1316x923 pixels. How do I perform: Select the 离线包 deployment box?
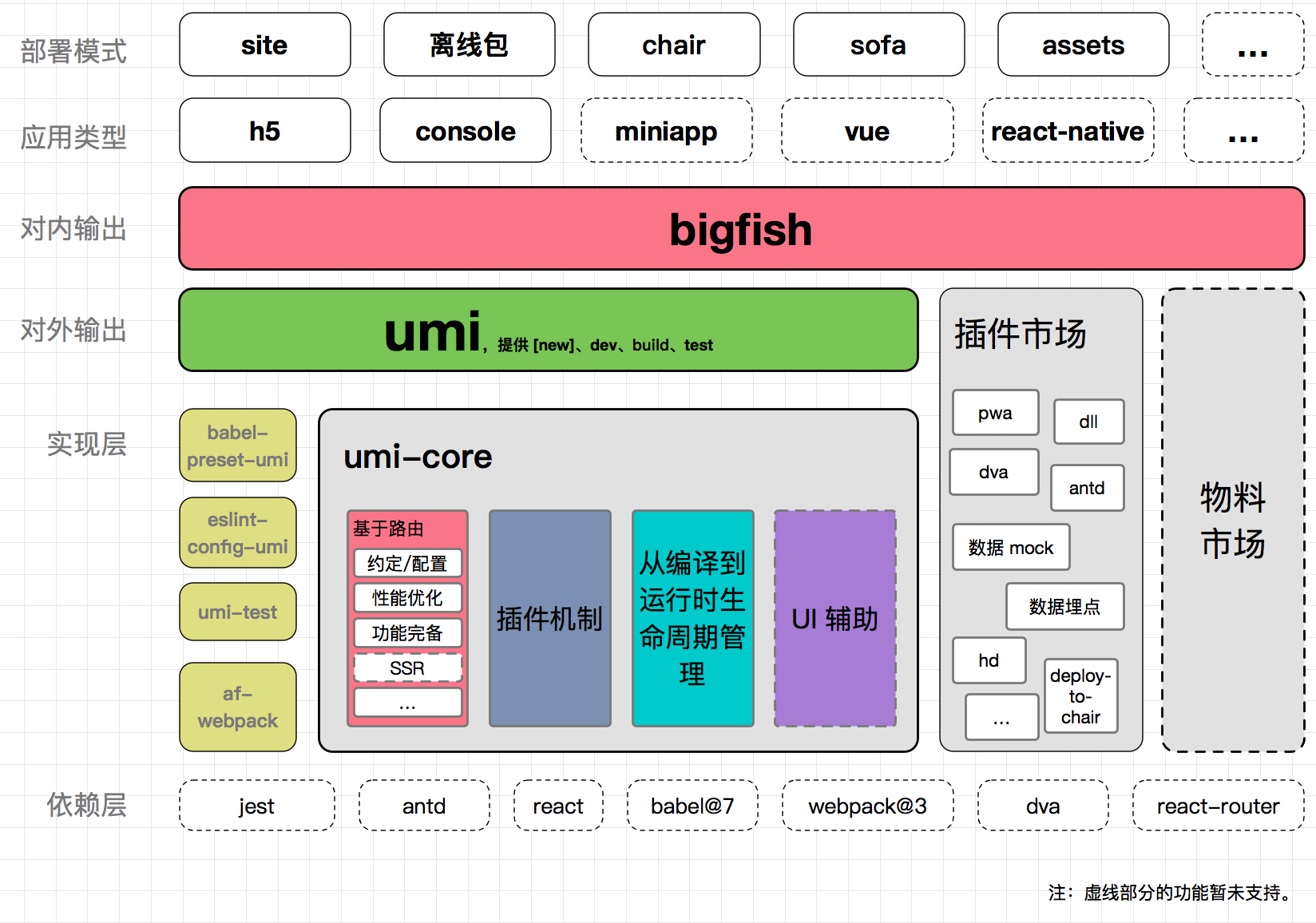point(470,45)
